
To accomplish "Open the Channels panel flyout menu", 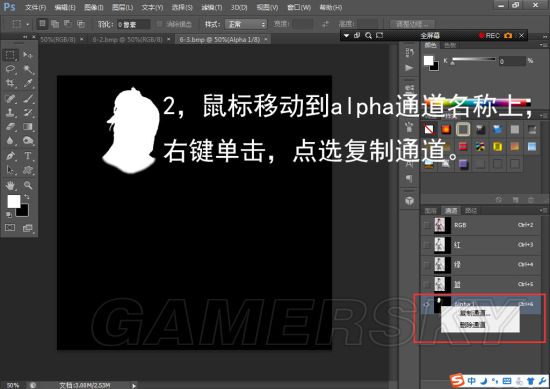I will pos(543,210).
